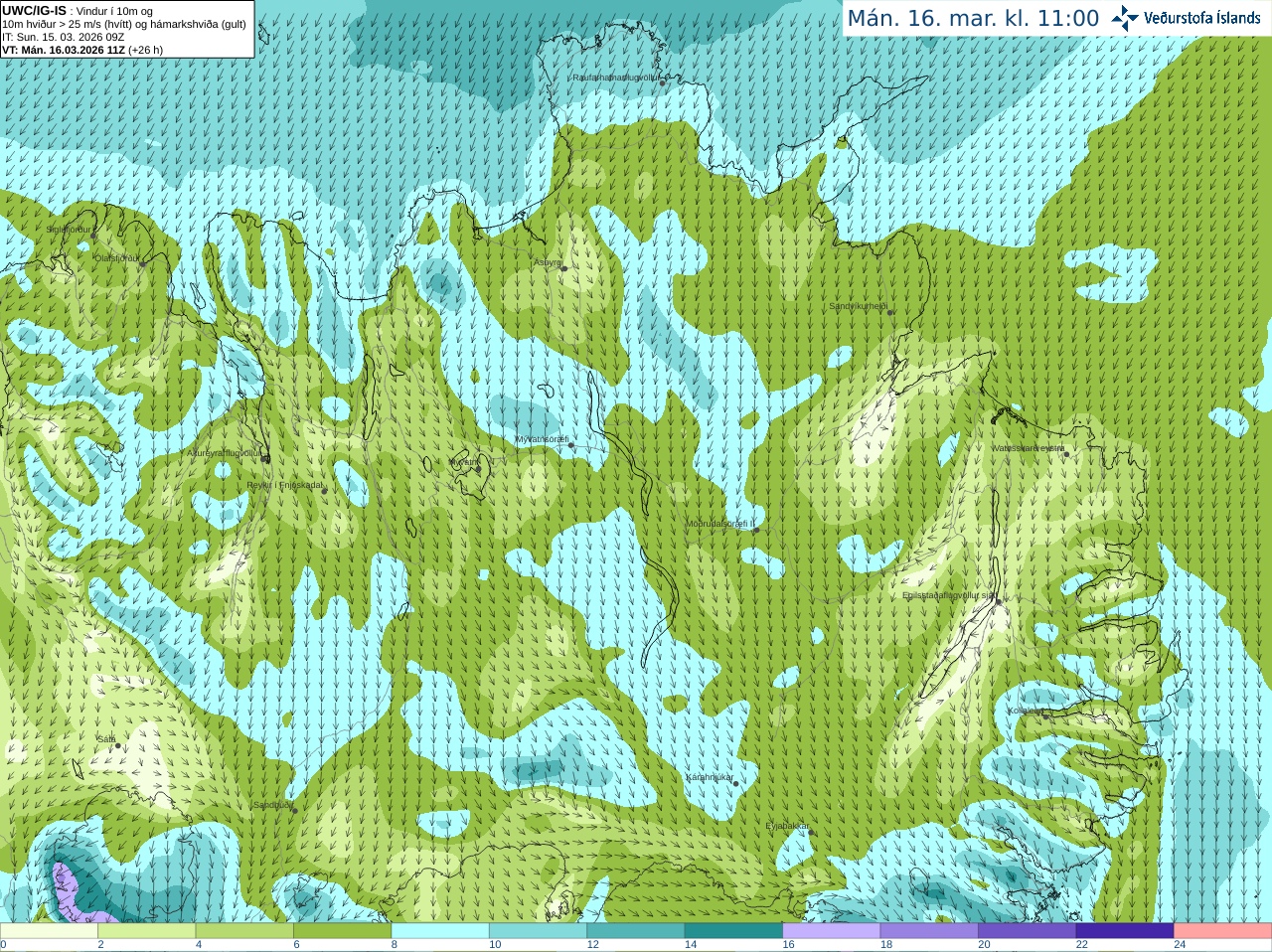
Task: Click the legend tick label '16'
Action: click(x=788, y=945)
